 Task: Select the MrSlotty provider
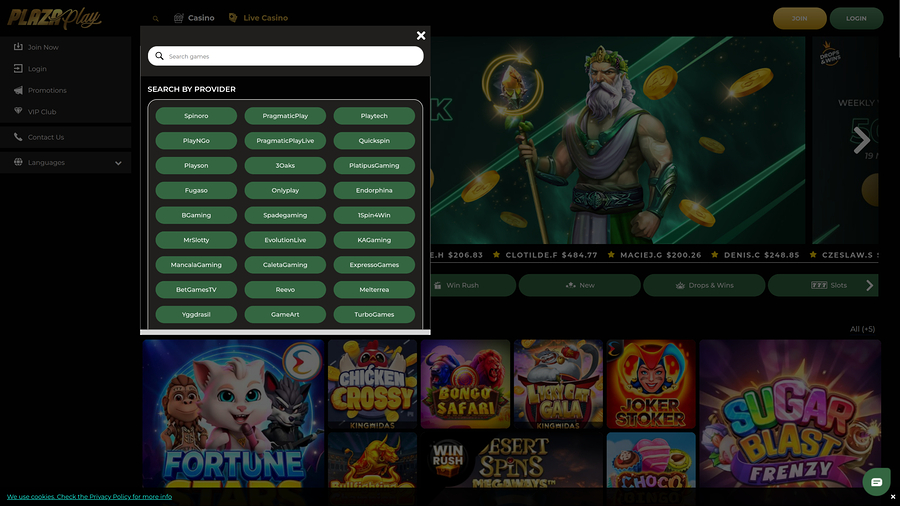pos(196,240)
